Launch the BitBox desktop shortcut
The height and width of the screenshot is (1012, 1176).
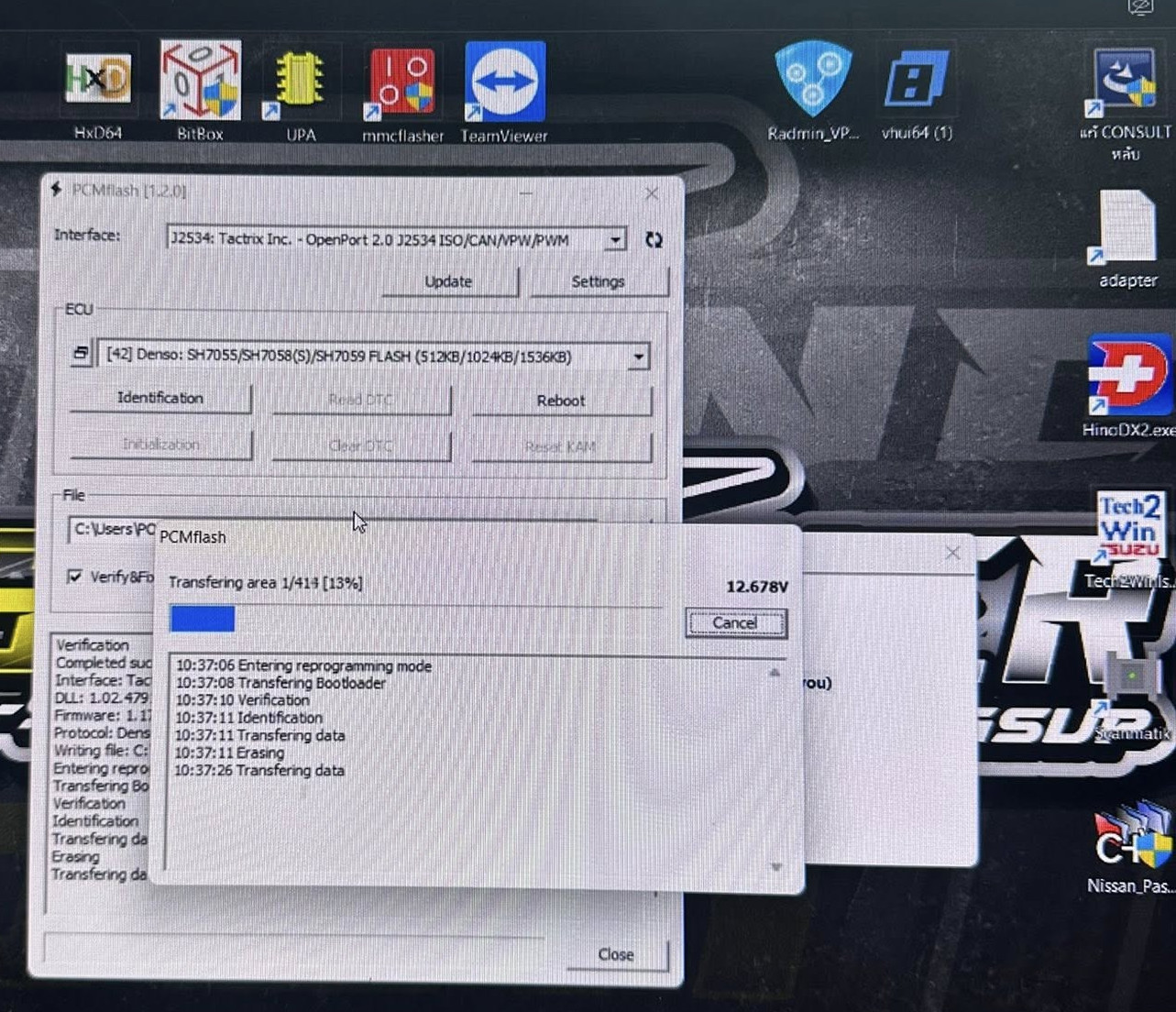click(x=200, y=90)
